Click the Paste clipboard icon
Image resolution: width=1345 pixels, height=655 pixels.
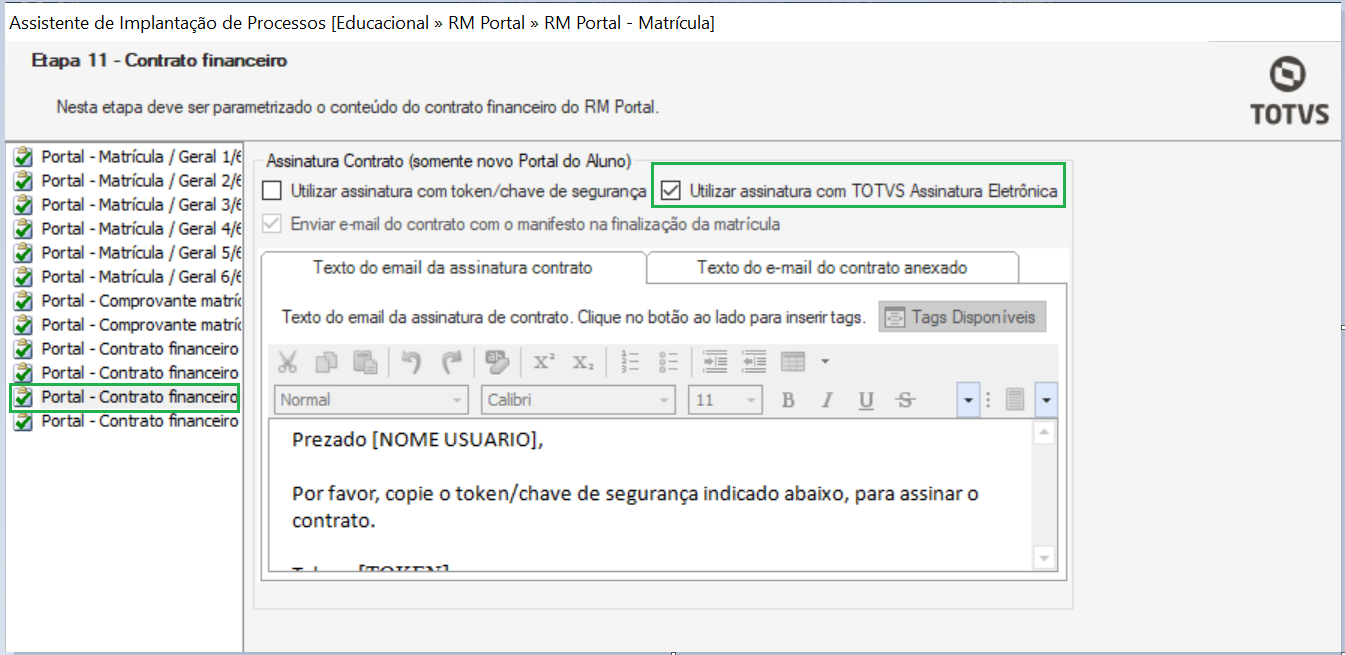click(366, 361)
